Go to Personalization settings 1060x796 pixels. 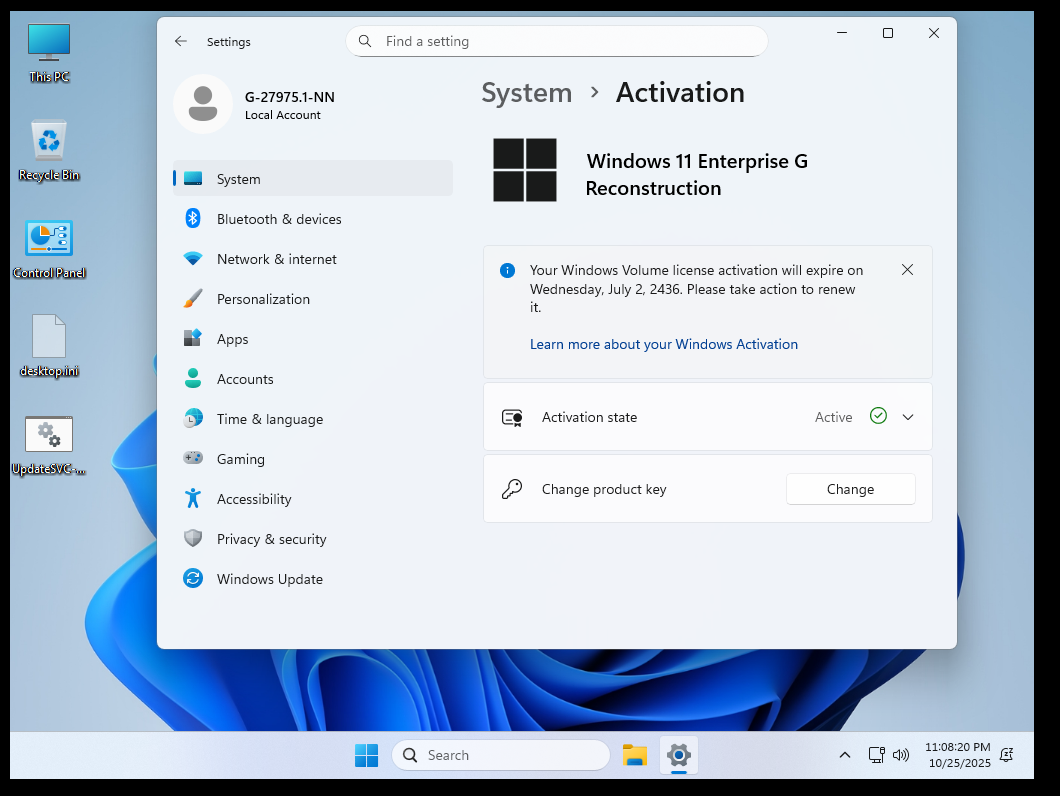(x=313, y=298)
